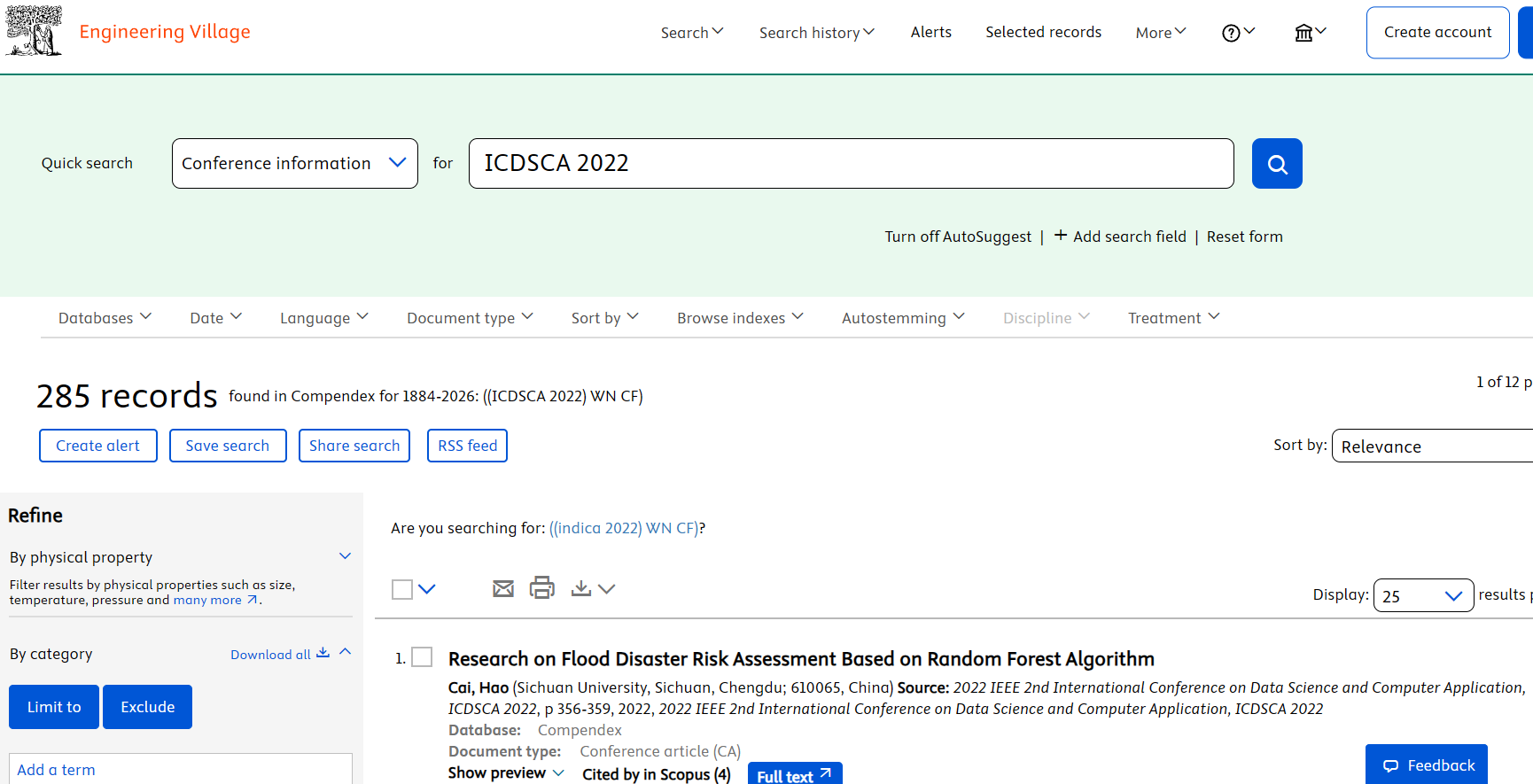Viewport: 1533px width, 784px height.
Task: Click the Reset form link
Action: (x=1244, y=237)
